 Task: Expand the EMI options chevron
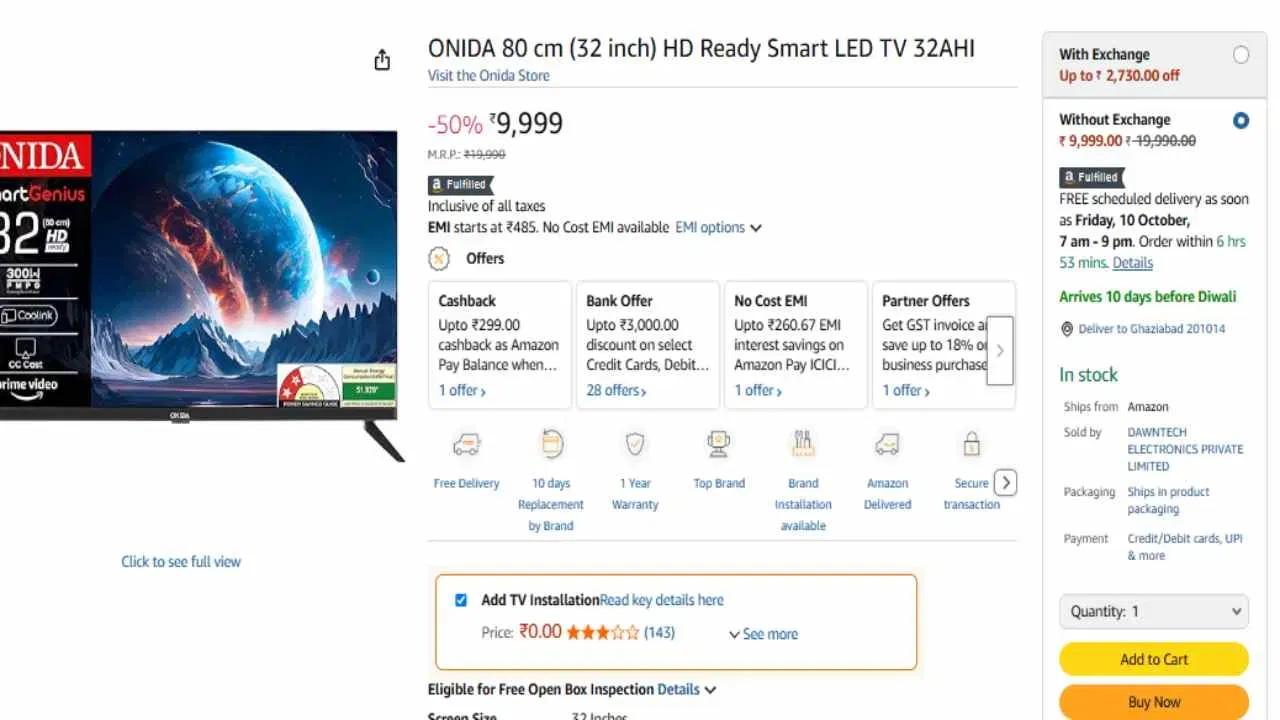[756, 227]
